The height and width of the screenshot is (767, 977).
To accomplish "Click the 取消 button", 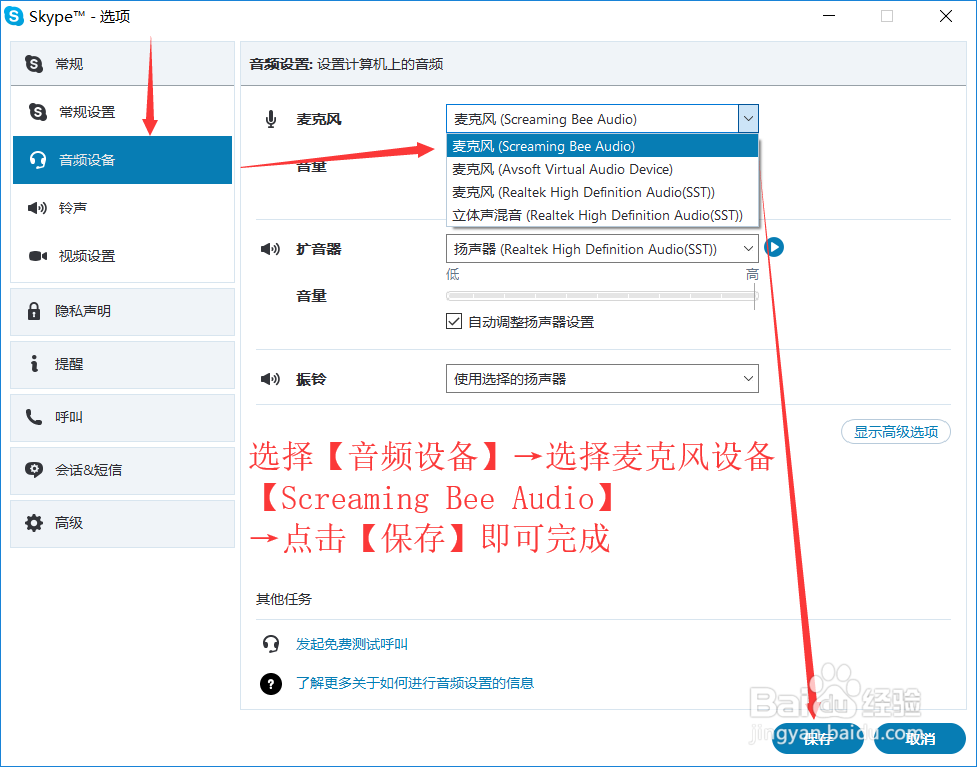I will [x=920, y=739].
